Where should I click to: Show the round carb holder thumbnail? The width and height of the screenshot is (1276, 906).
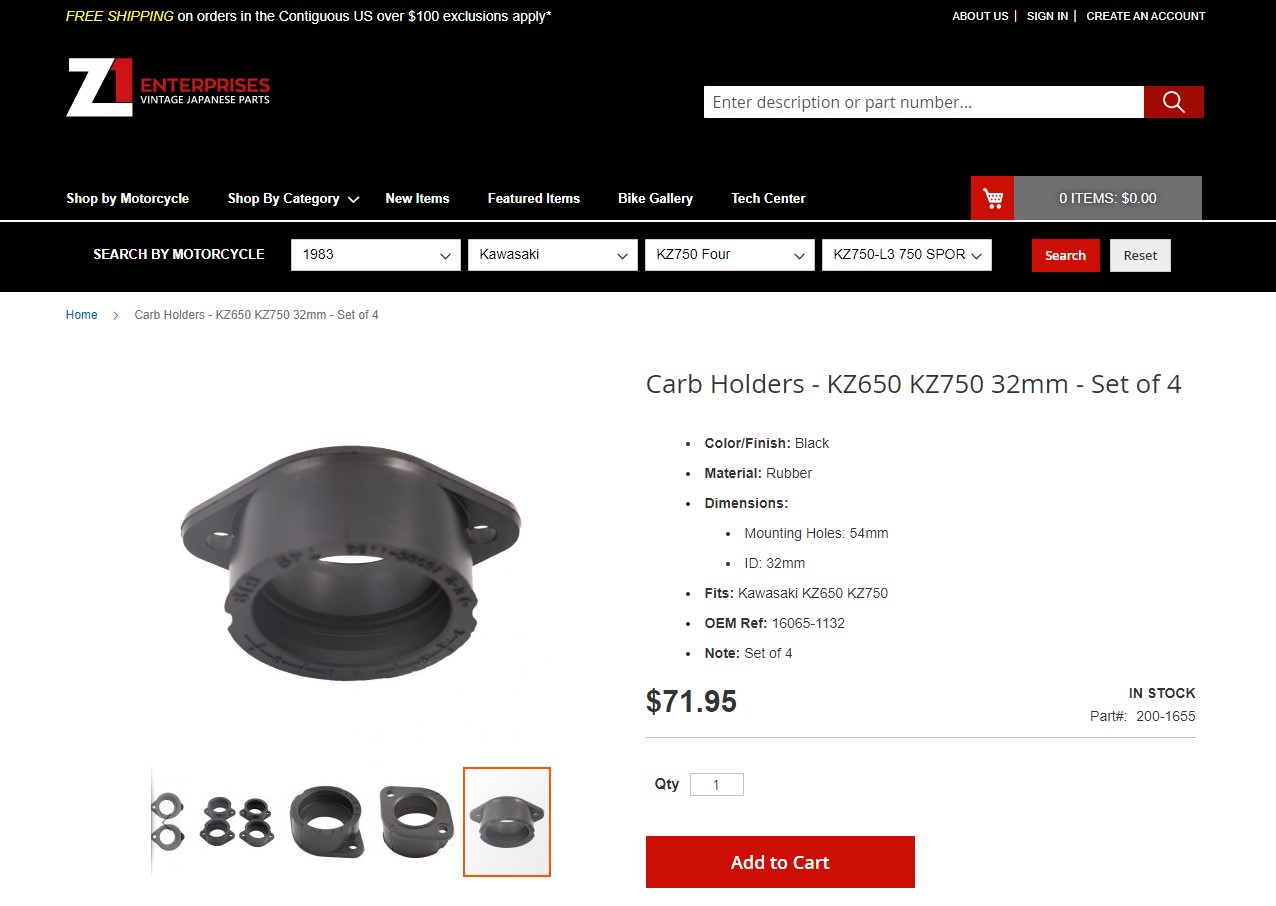(x=327, y=822)
